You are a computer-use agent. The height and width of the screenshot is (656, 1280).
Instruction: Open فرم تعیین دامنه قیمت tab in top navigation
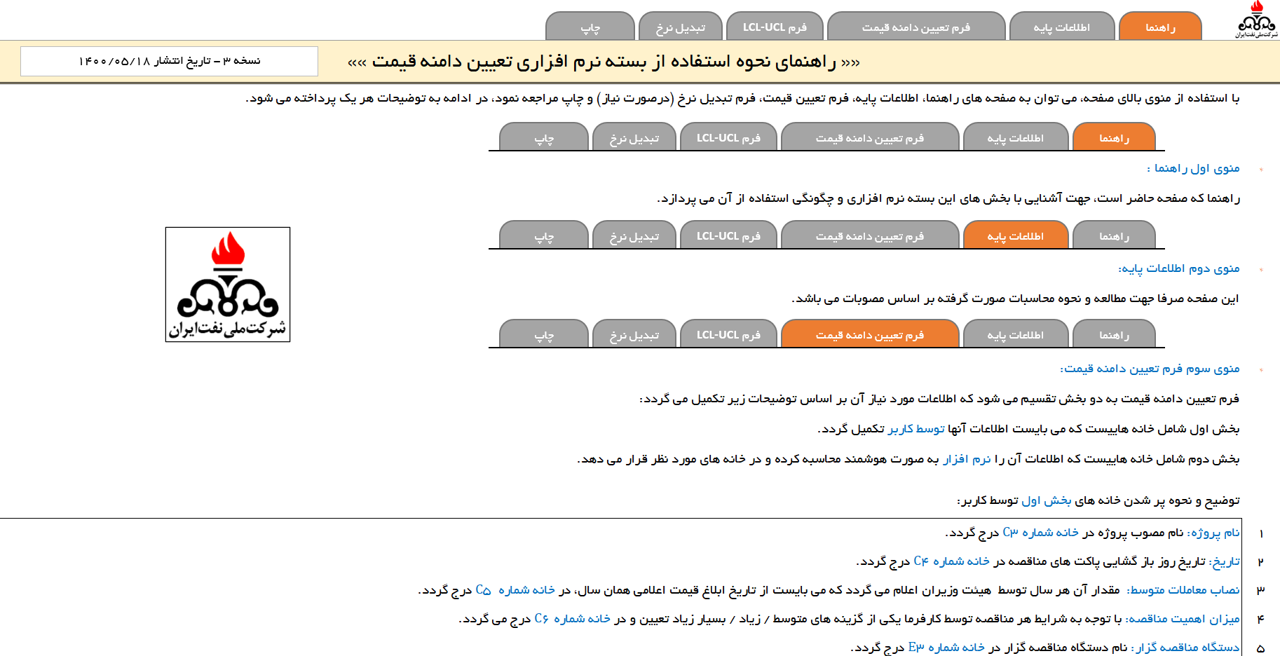pyautogui.click(x=916, y=27)
